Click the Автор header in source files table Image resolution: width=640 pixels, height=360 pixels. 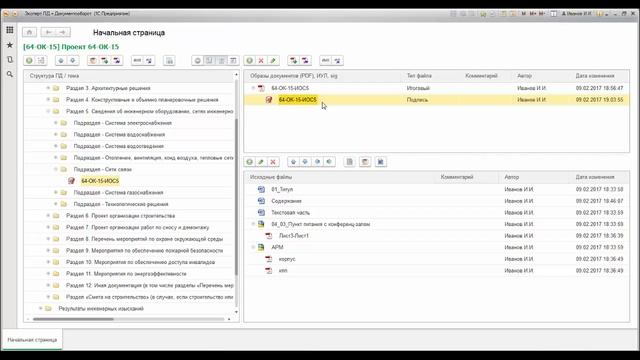coord(511,177)
